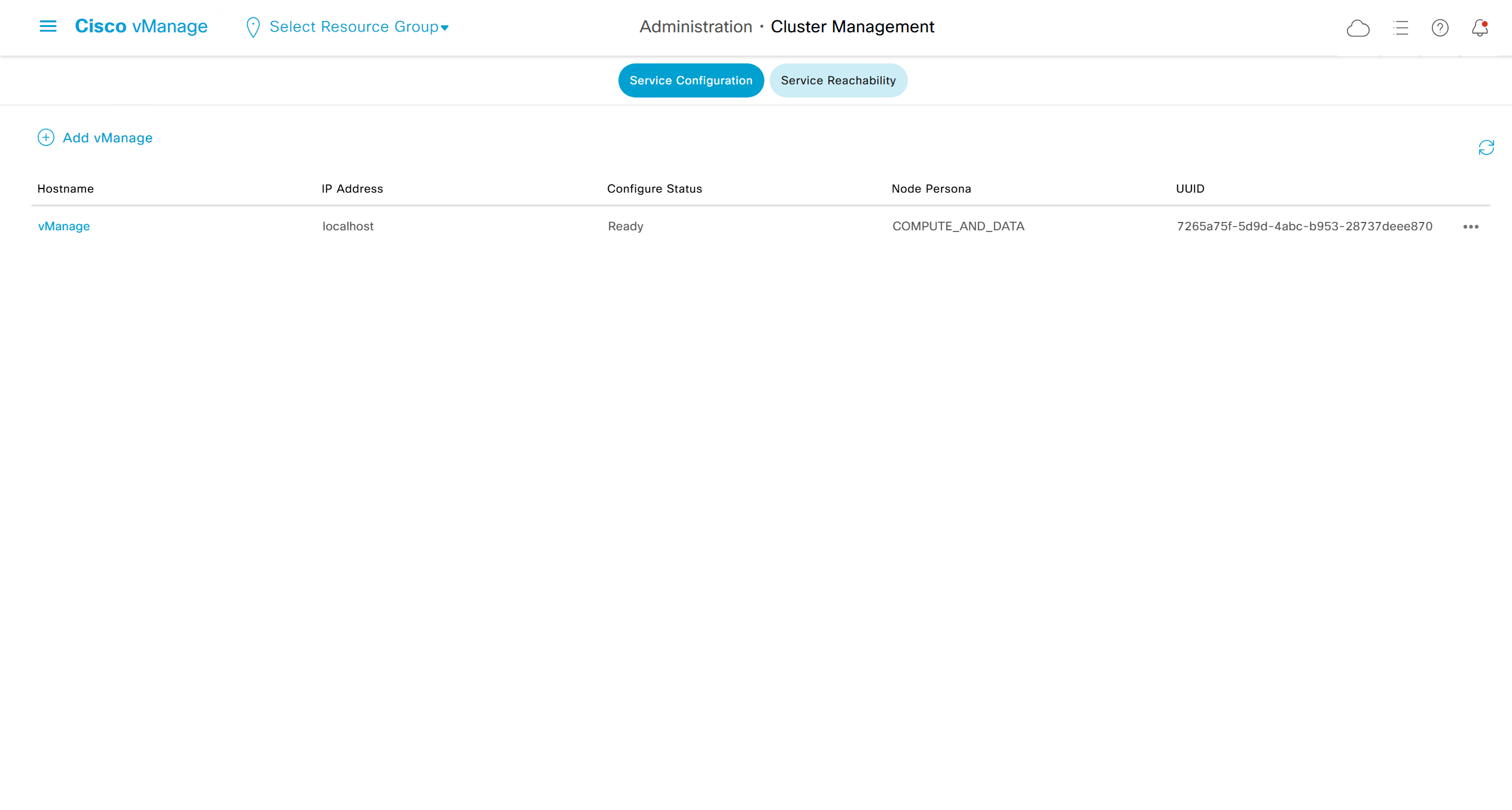The width and height of the screenshot is (1512, 810).
Task: Open vManage row actions ellipsis
Action: [x=1471, y=227]
